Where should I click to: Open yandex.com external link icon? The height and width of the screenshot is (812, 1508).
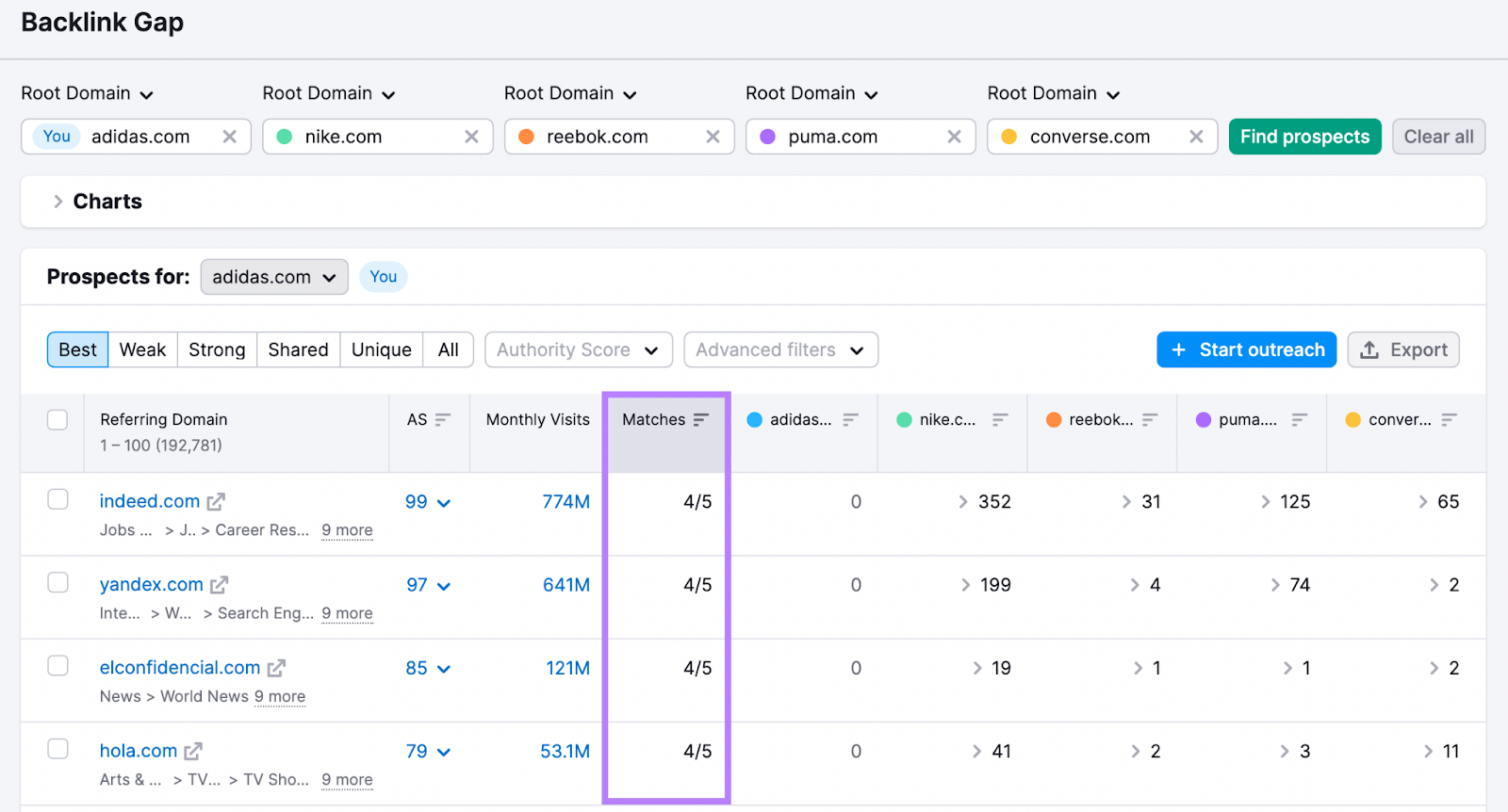pyautogui.click(x=219, y=585)
